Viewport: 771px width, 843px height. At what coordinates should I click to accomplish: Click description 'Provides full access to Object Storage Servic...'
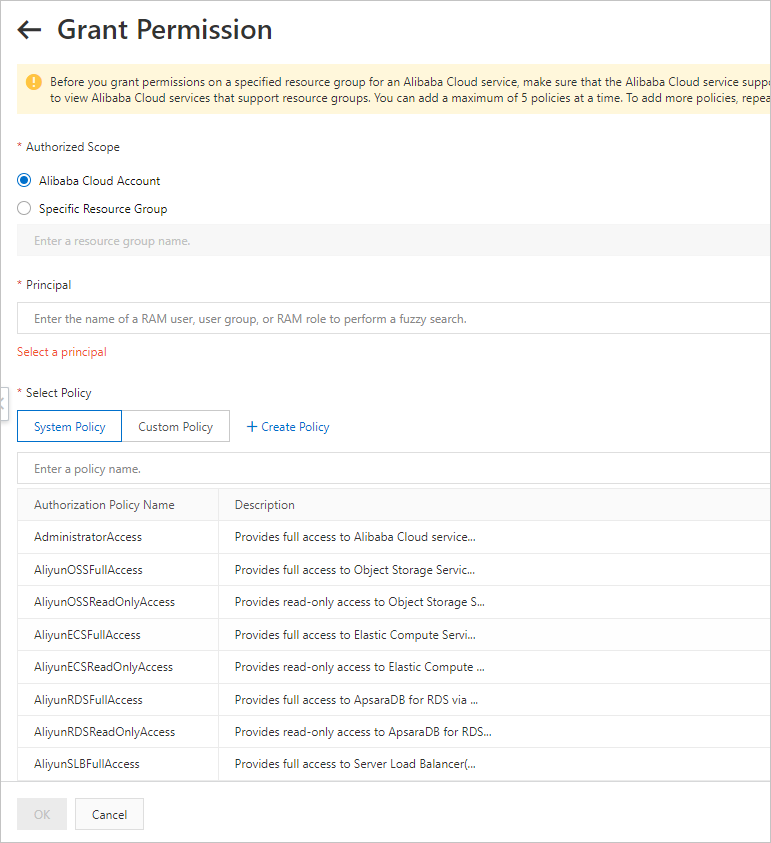(355, 570)
